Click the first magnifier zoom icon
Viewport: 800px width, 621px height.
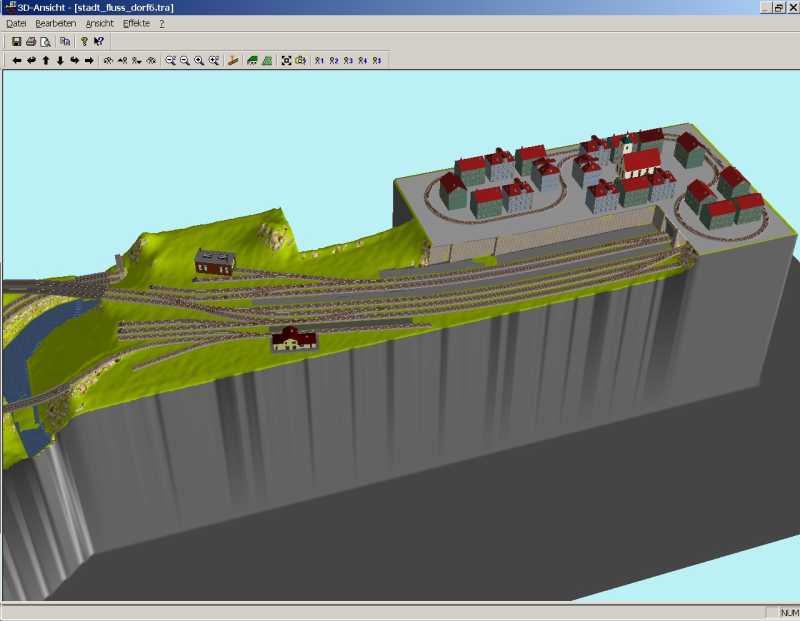click(171, 61)
